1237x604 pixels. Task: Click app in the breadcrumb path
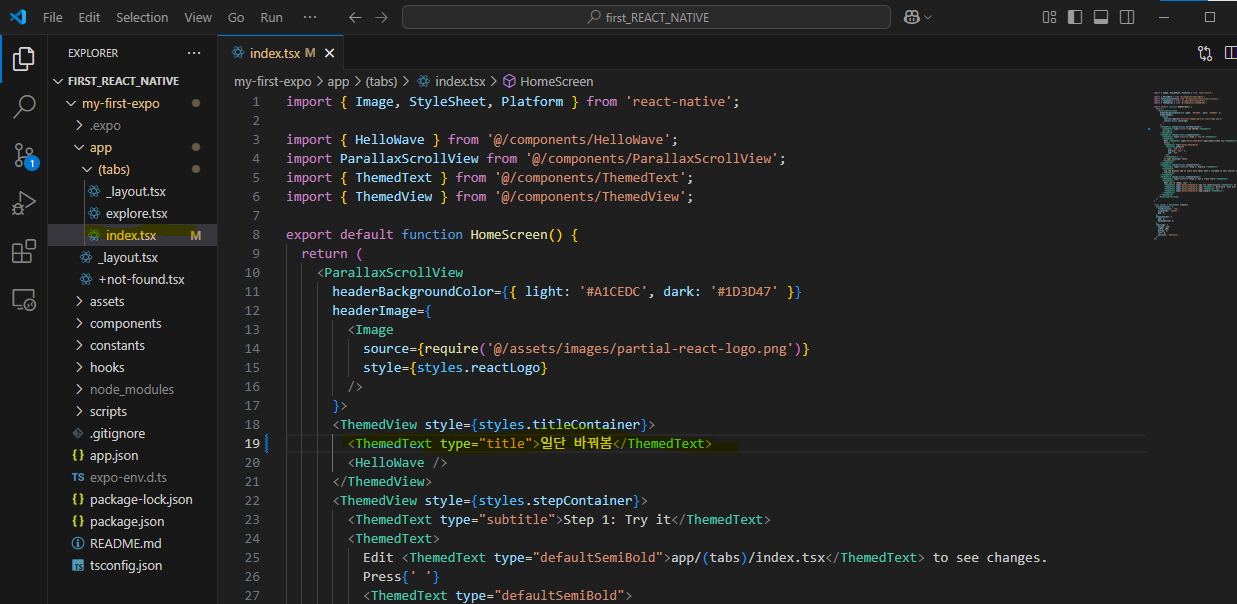coord(338,81)
